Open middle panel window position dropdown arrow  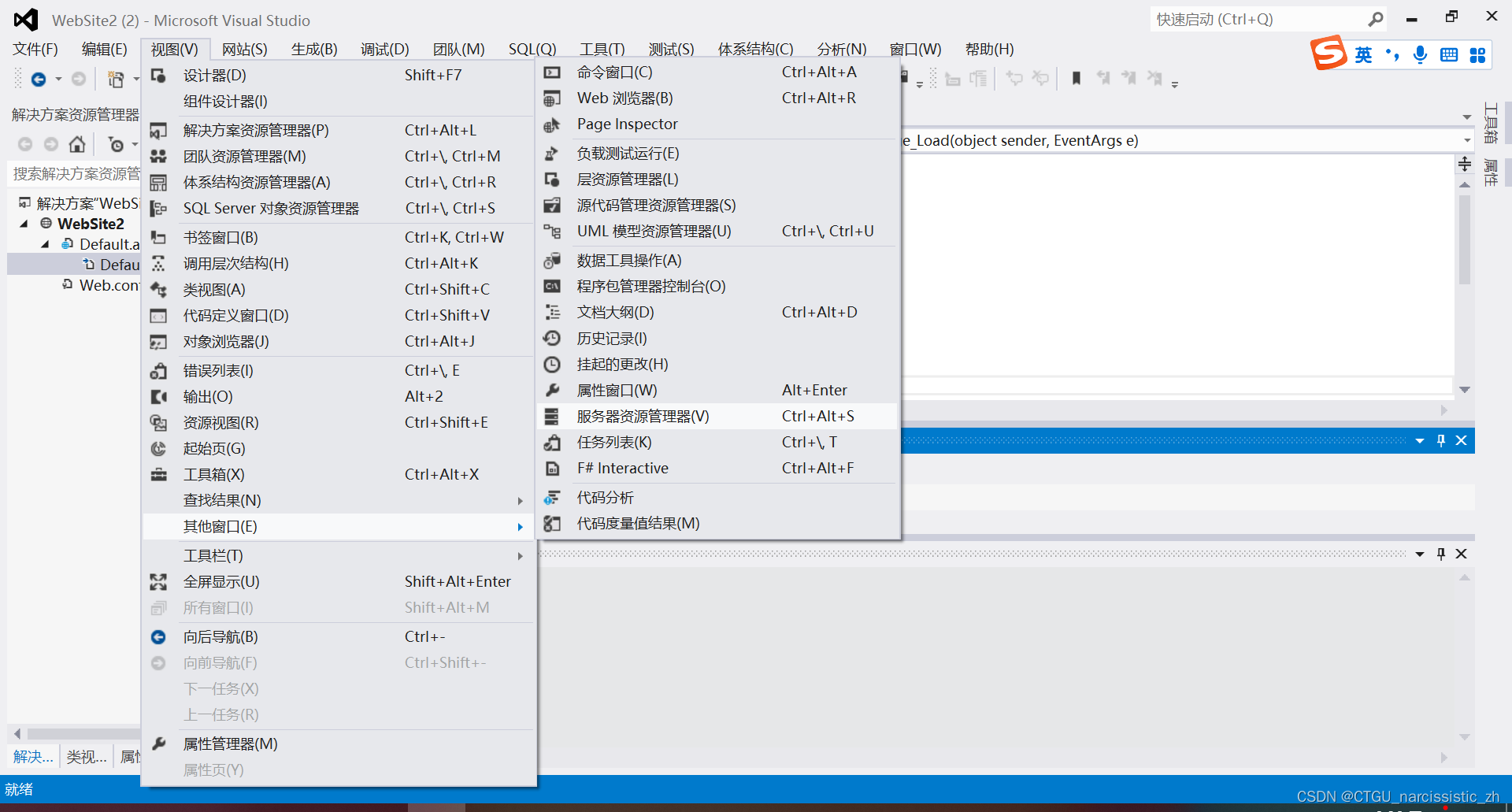(1420, 441)
